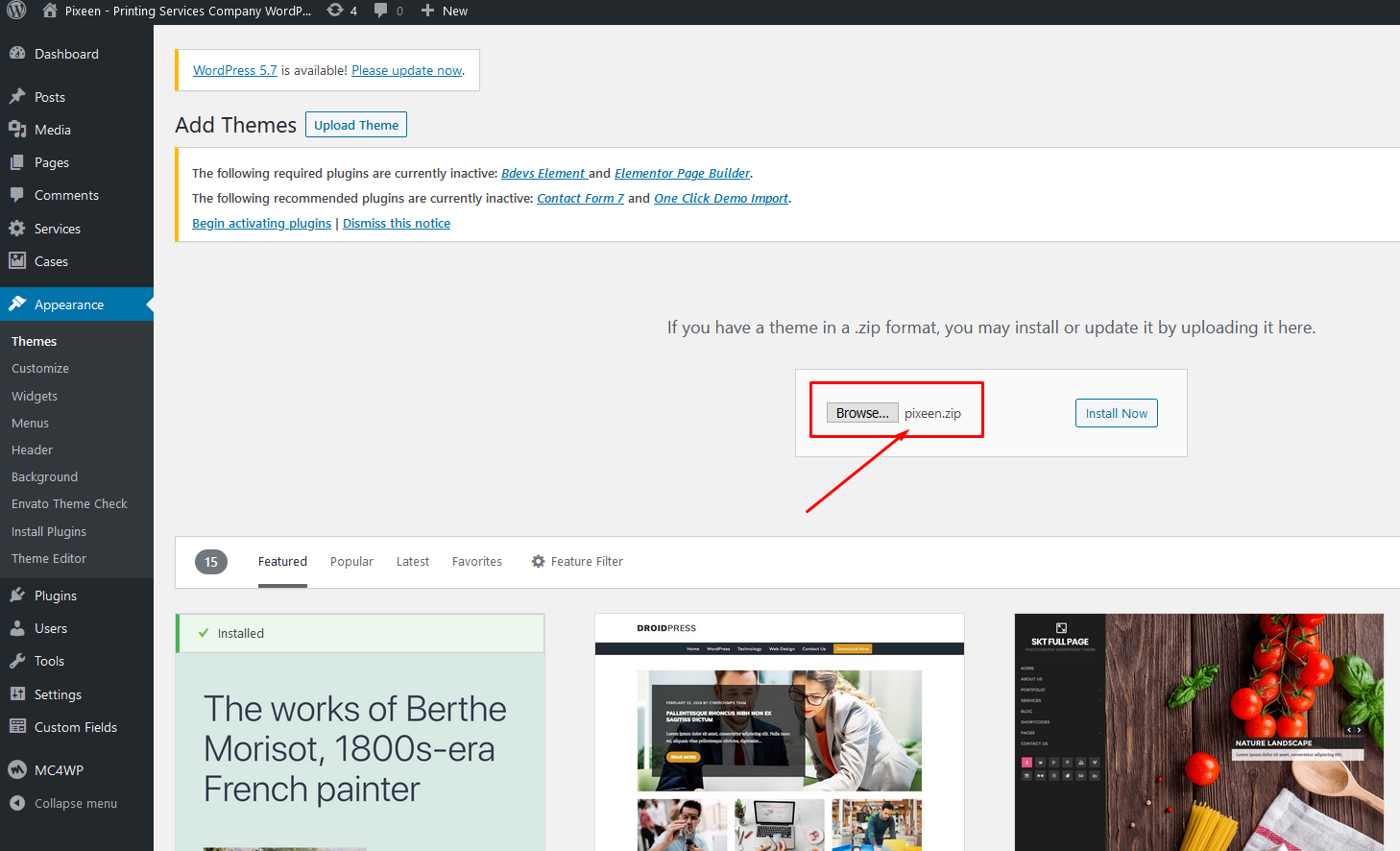This screenshot has width=1400, height=851.
Task: Click Begin activating plugins link
Action: (261, 223)
